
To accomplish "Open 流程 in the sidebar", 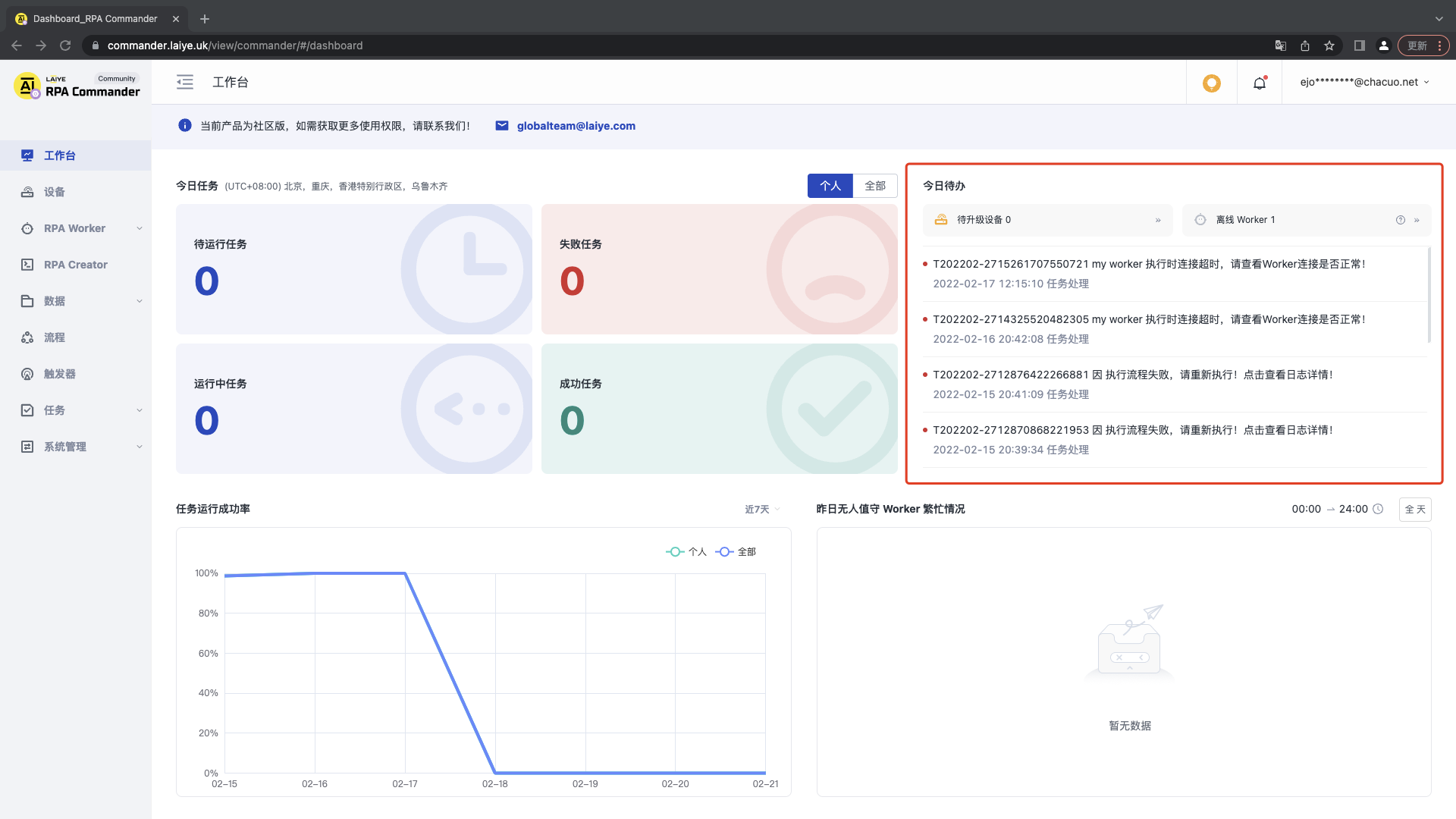I will click(x=76, y=337).
